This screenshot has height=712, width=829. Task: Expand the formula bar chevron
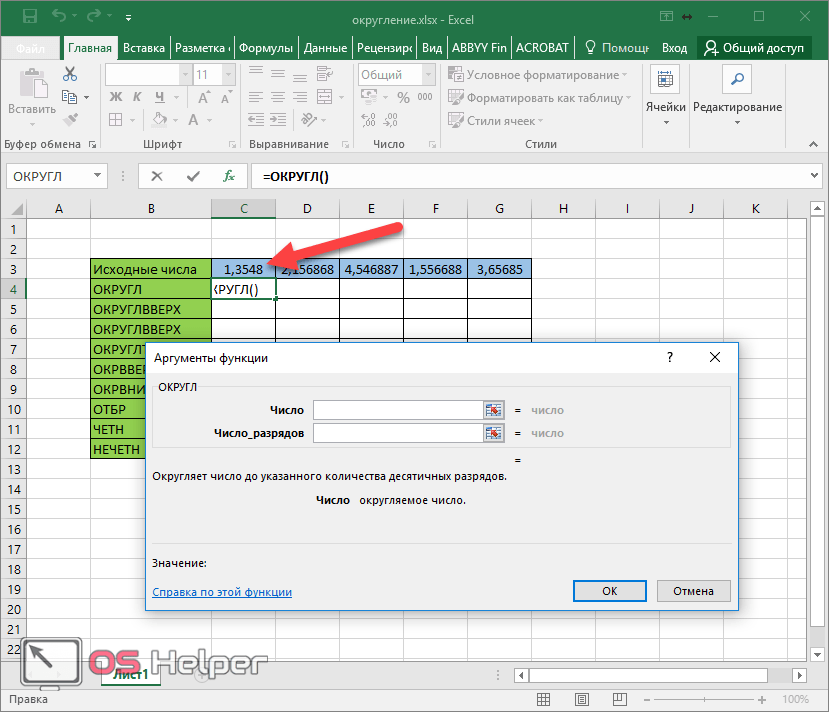click(814, 175)
